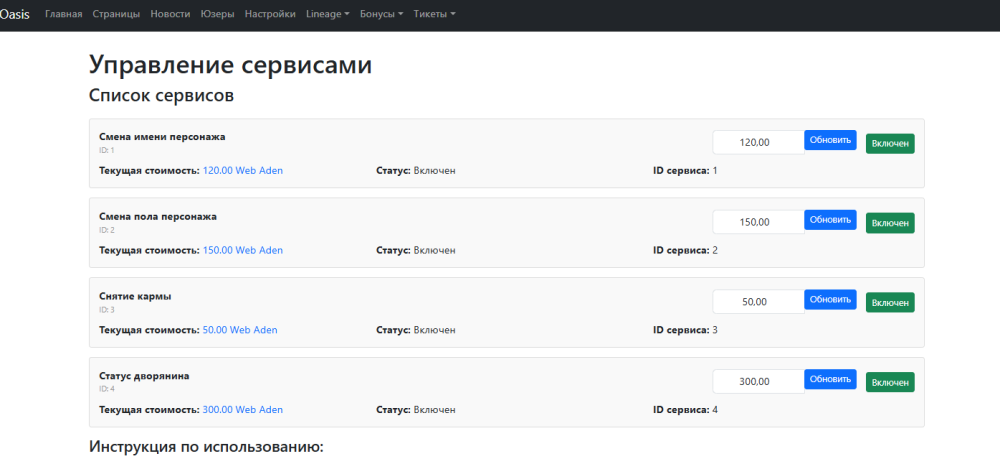Toggle Включен status for Статус дворянина
Image resolution: width=1000 pixels, height=459 pixels.
point(890,382)
